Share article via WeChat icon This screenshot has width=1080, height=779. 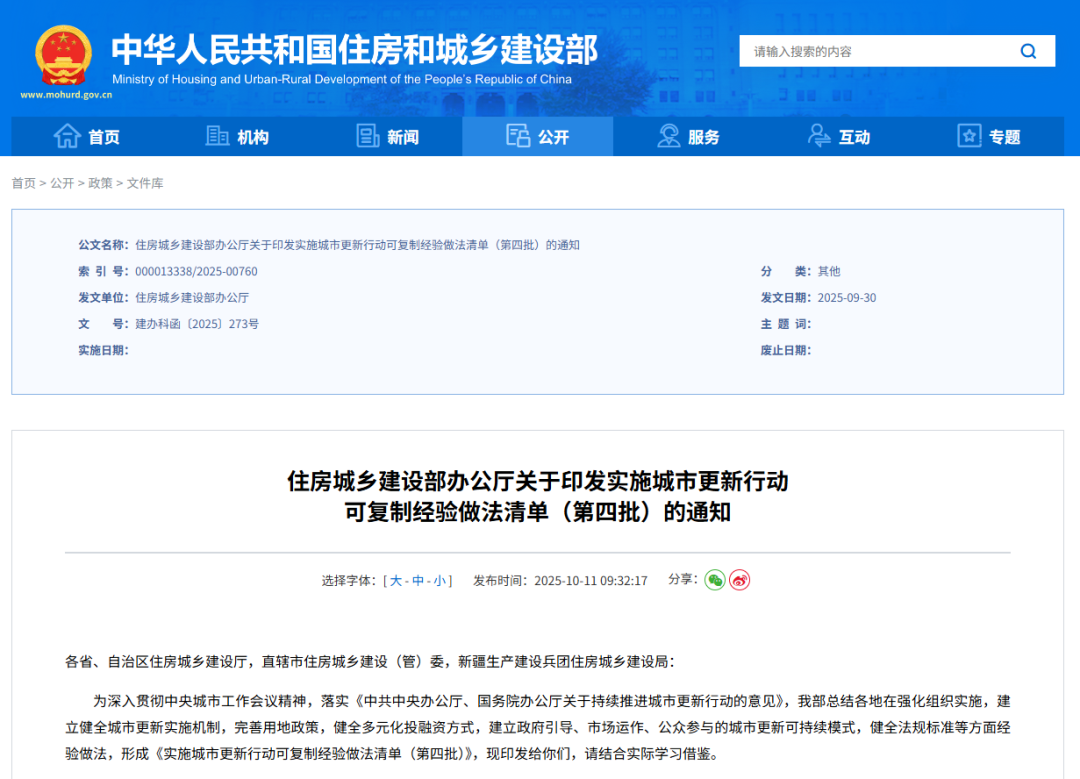point(714,580)
